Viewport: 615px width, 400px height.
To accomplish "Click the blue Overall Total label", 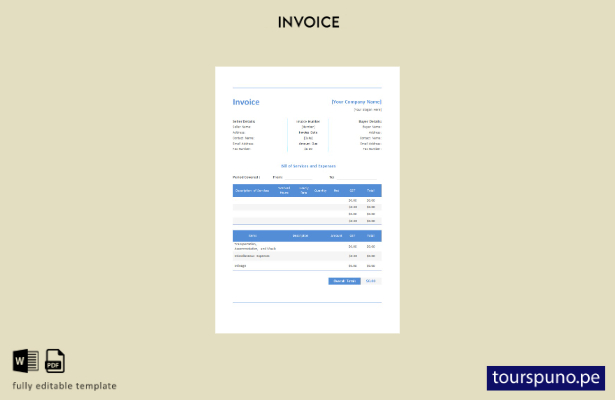I will pos(344,281).
